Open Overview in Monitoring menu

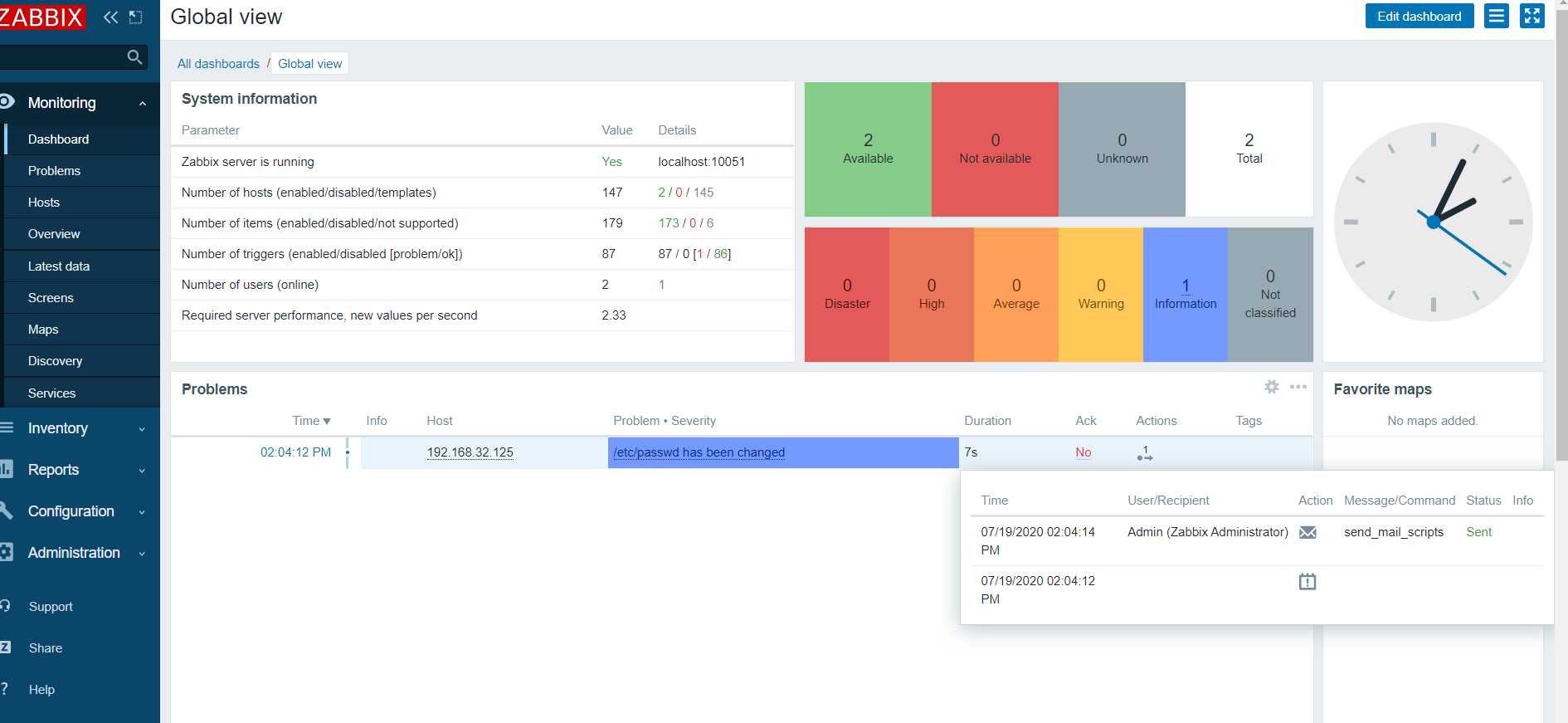pyautogui.click(x=82, y=234)
